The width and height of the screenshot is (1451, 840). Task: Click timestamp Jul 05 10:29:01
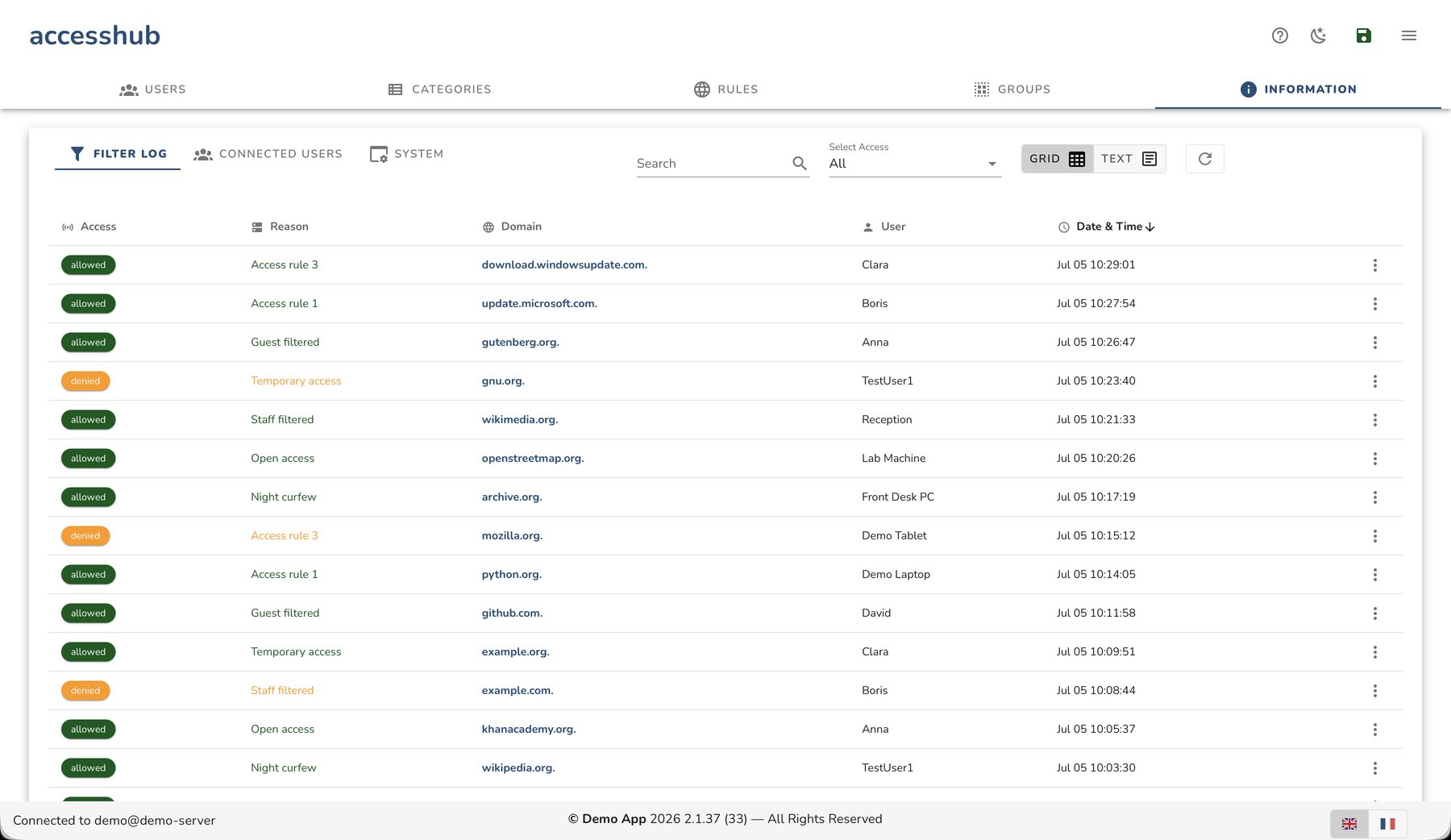pos(1096,264)
